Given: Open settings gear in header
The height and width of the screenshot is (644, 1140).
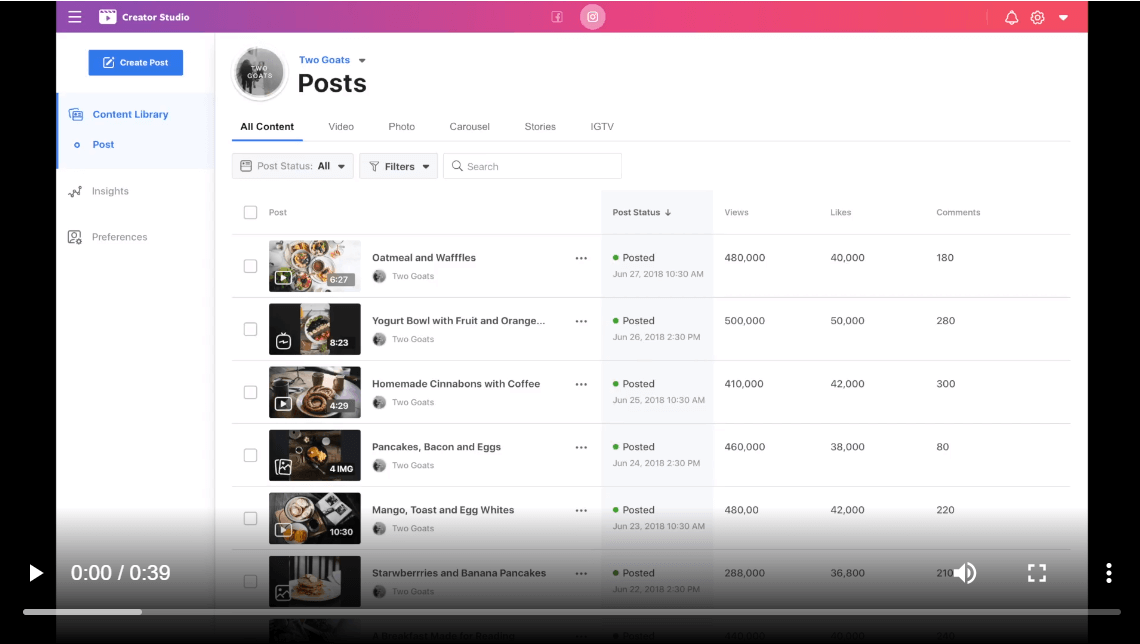Looking at the screenshot, I should [1037, 17].
